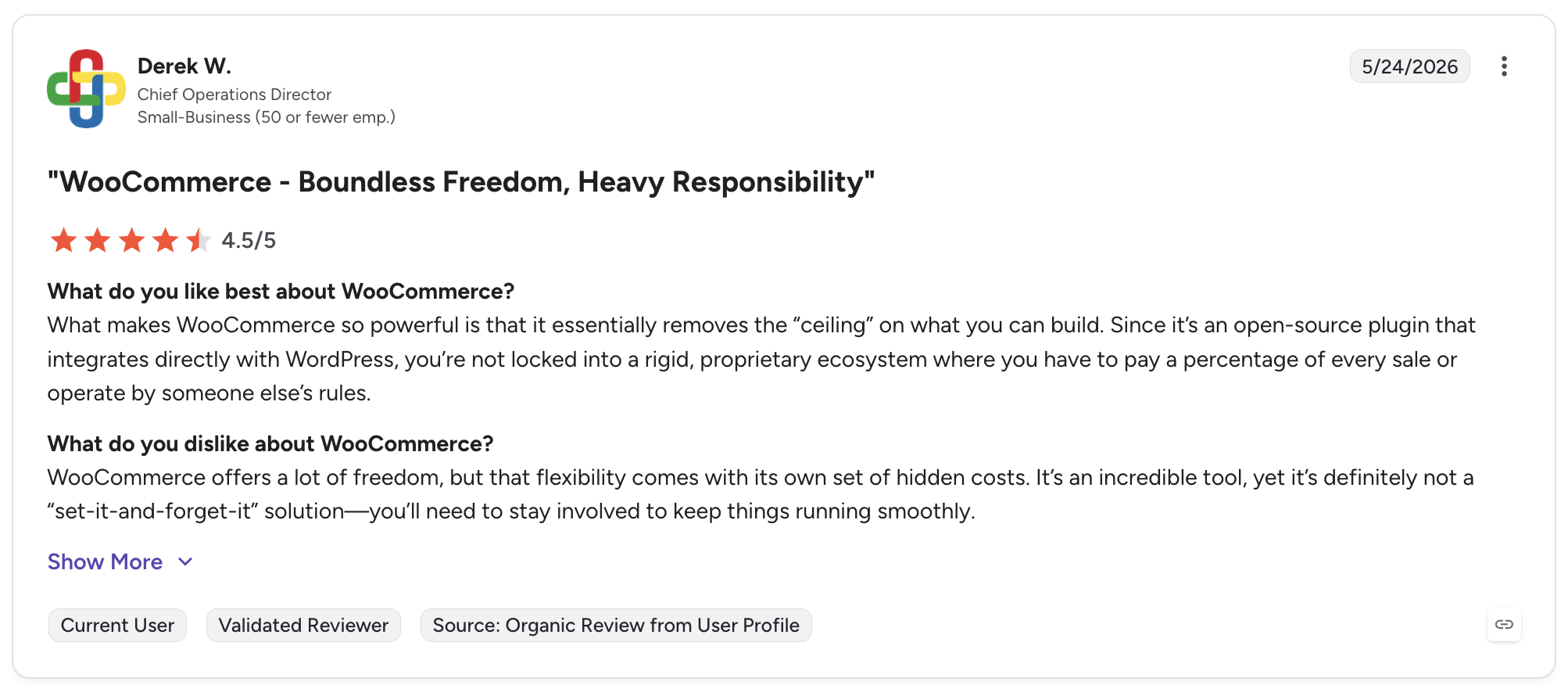
Task: Open the review title about Boundless Freedom
Action: pos(461,181)
